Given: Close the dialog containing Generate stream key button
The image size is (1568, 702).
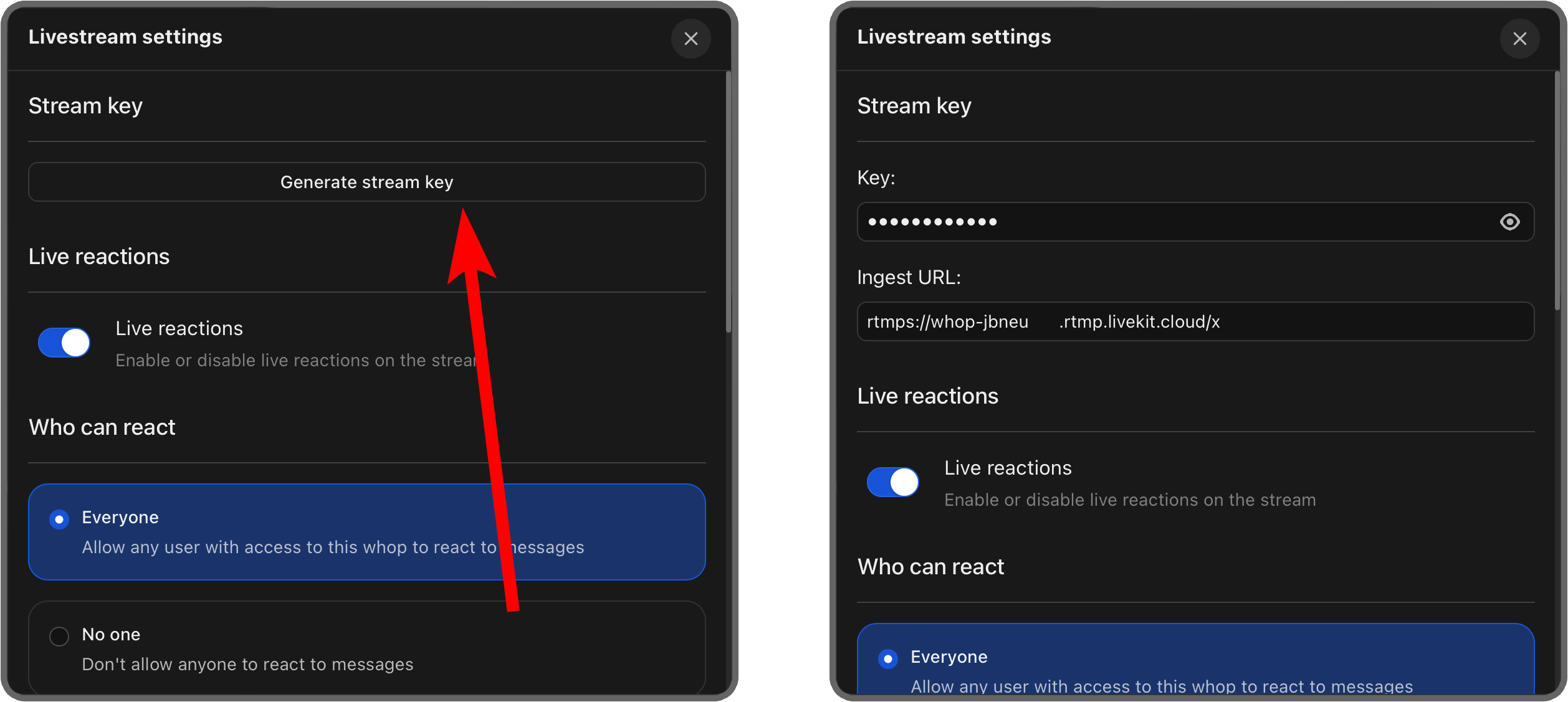Looking at the screenshot, I should (x=691, y=39).
